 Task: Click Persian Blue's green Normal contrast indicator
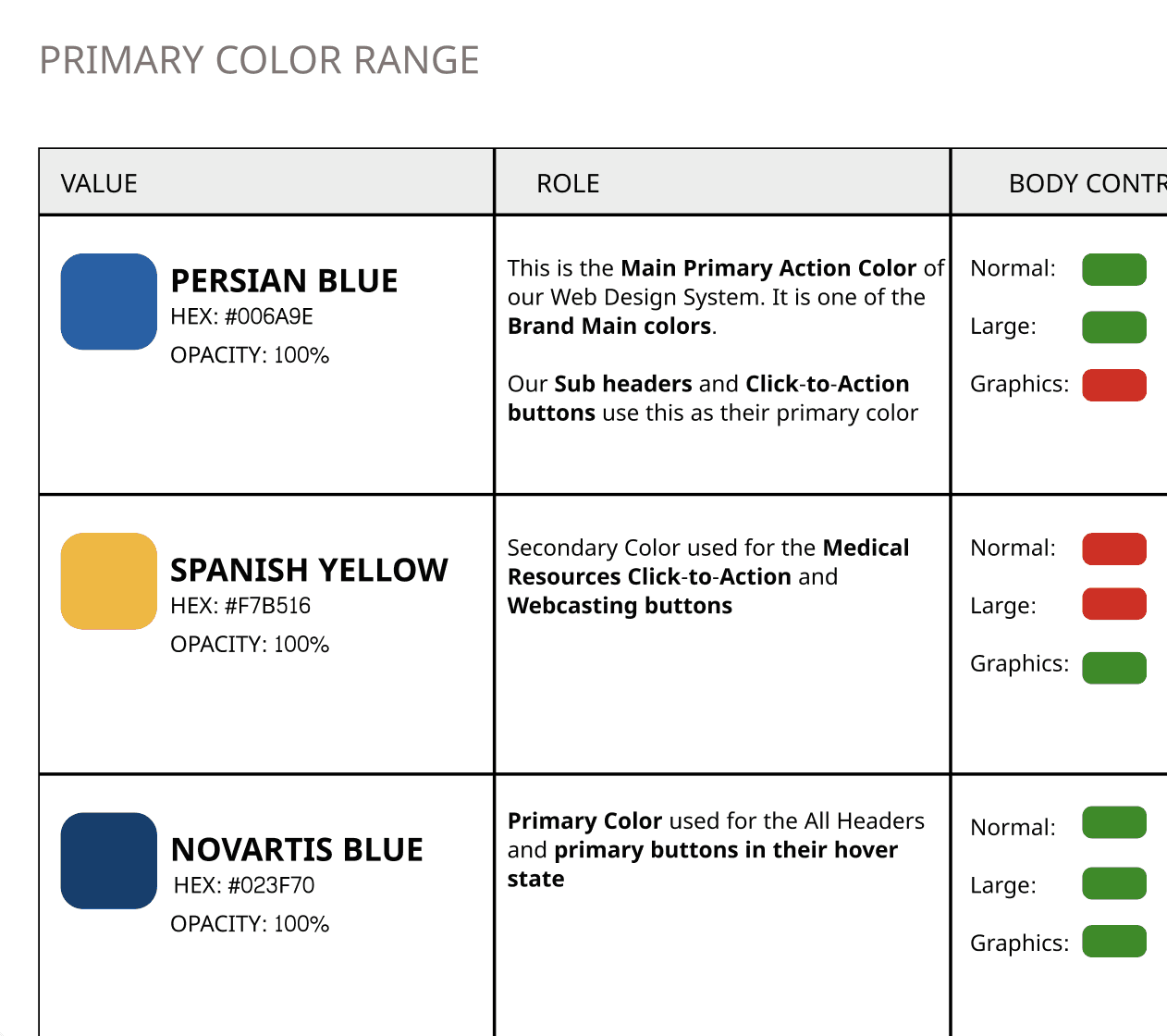(x=1114, y=269)
